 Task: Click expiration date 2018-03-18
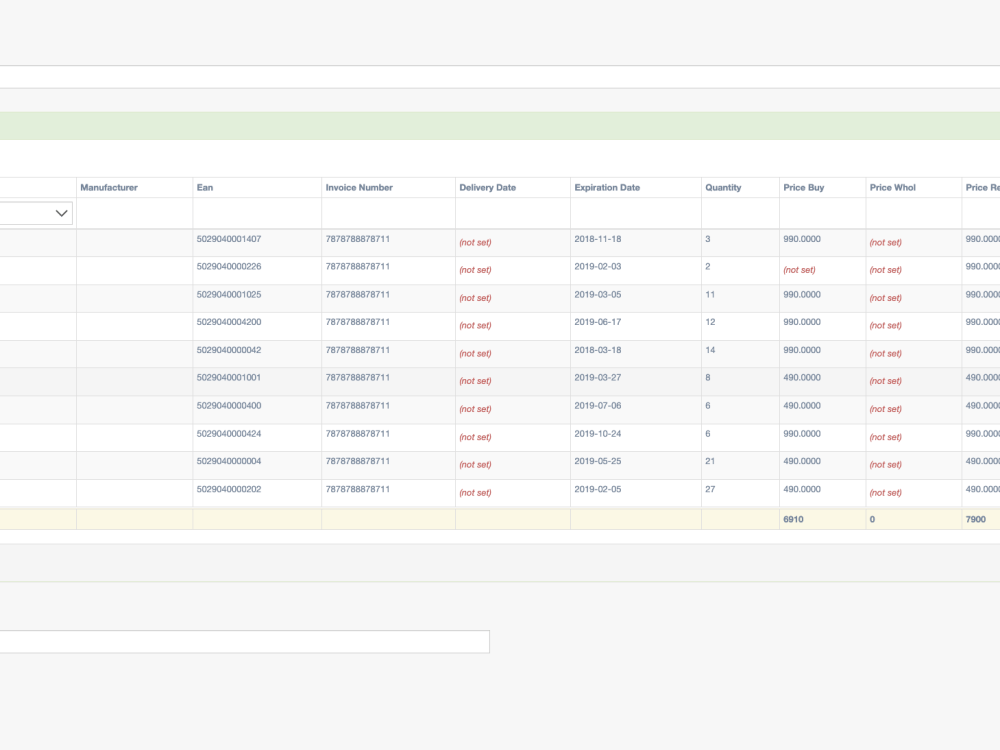(598, 350)
